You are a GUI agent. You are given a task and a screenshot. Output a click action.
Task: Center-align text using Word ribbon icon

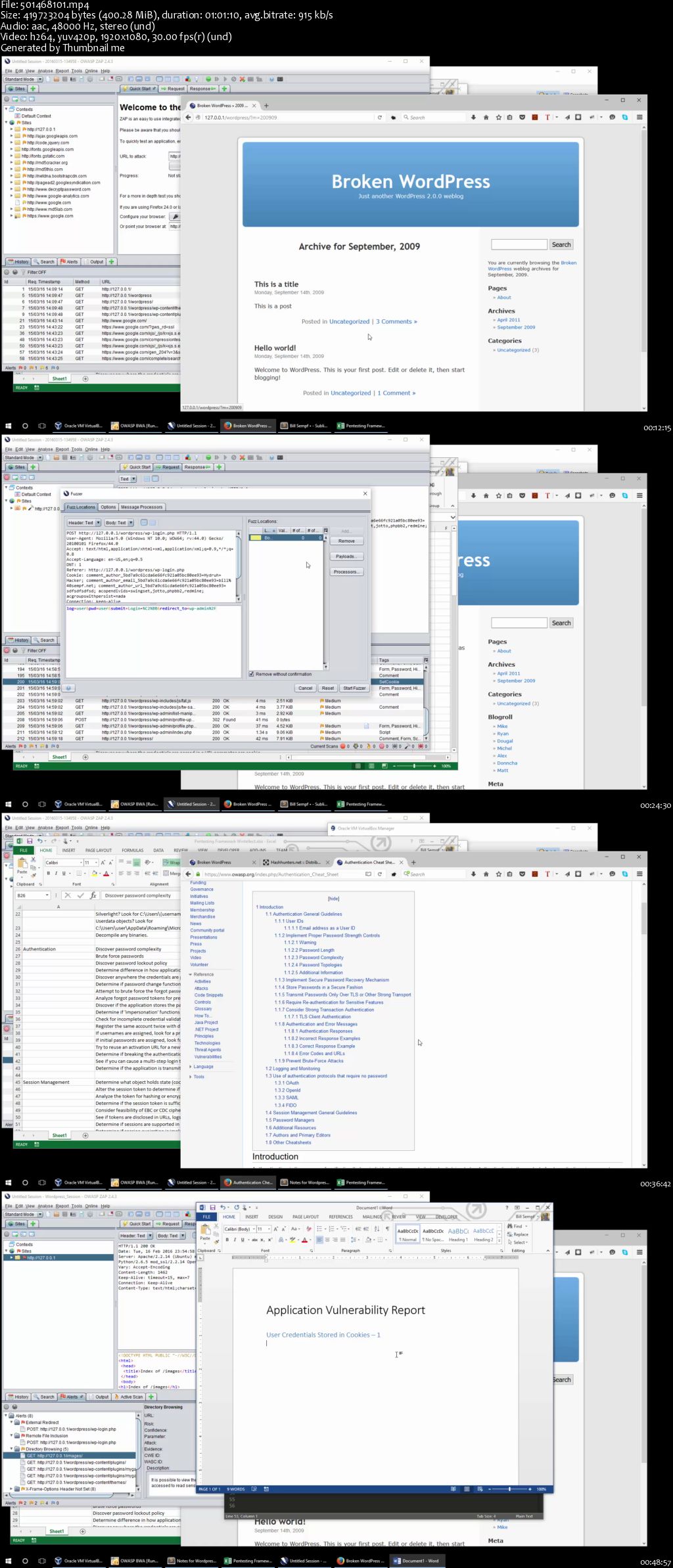coord(327,1240)
